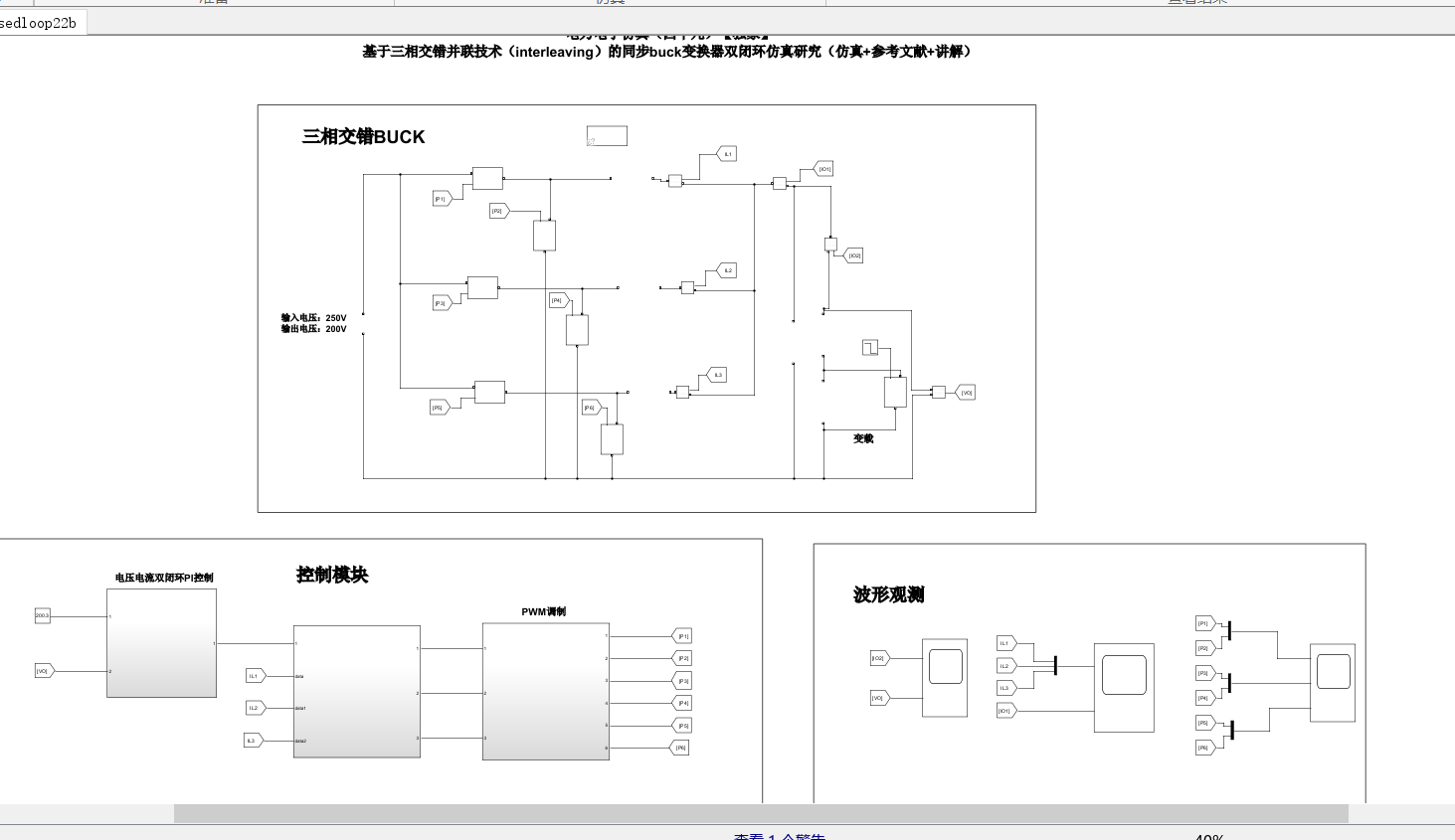Select the IO1 From tag in the 波形观测 area
This screenshot has height=840, width=1455.
tap(1006, 711)
